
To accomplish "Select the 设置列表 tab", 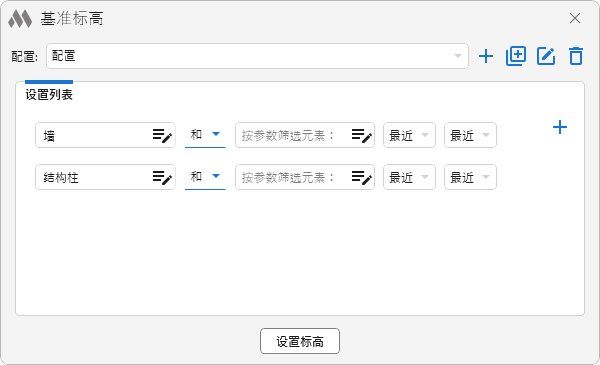I will click(49, 95).
